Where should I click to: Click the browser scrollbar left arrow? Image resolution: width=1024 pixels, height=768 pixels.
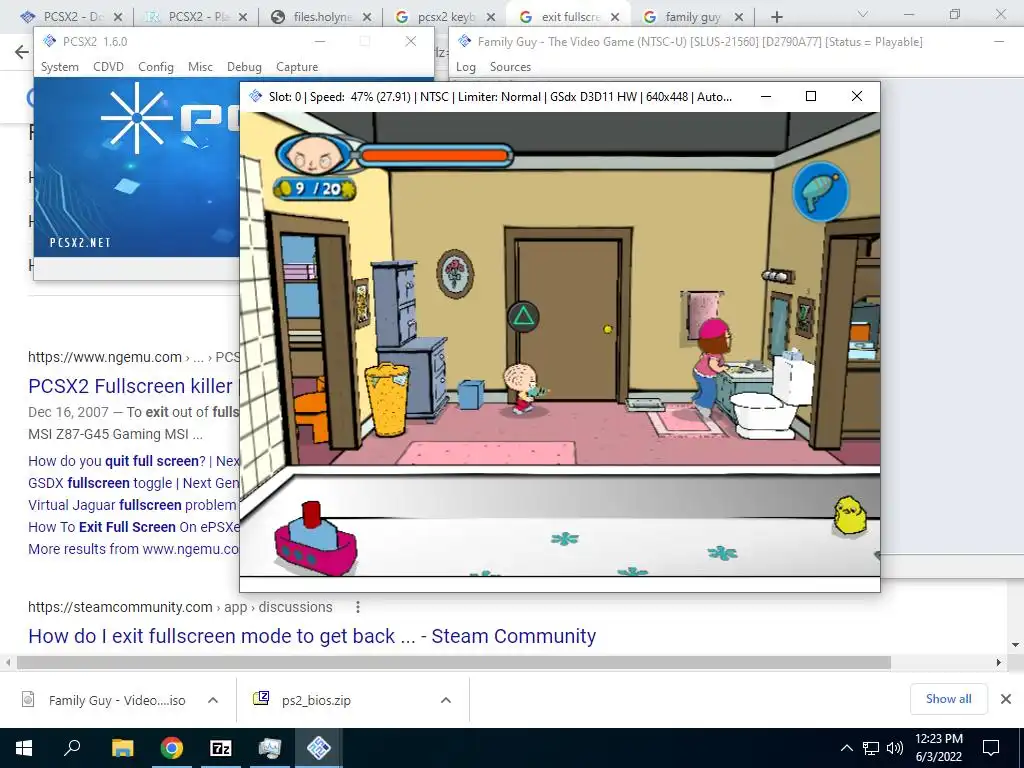(x=8, y=662)
